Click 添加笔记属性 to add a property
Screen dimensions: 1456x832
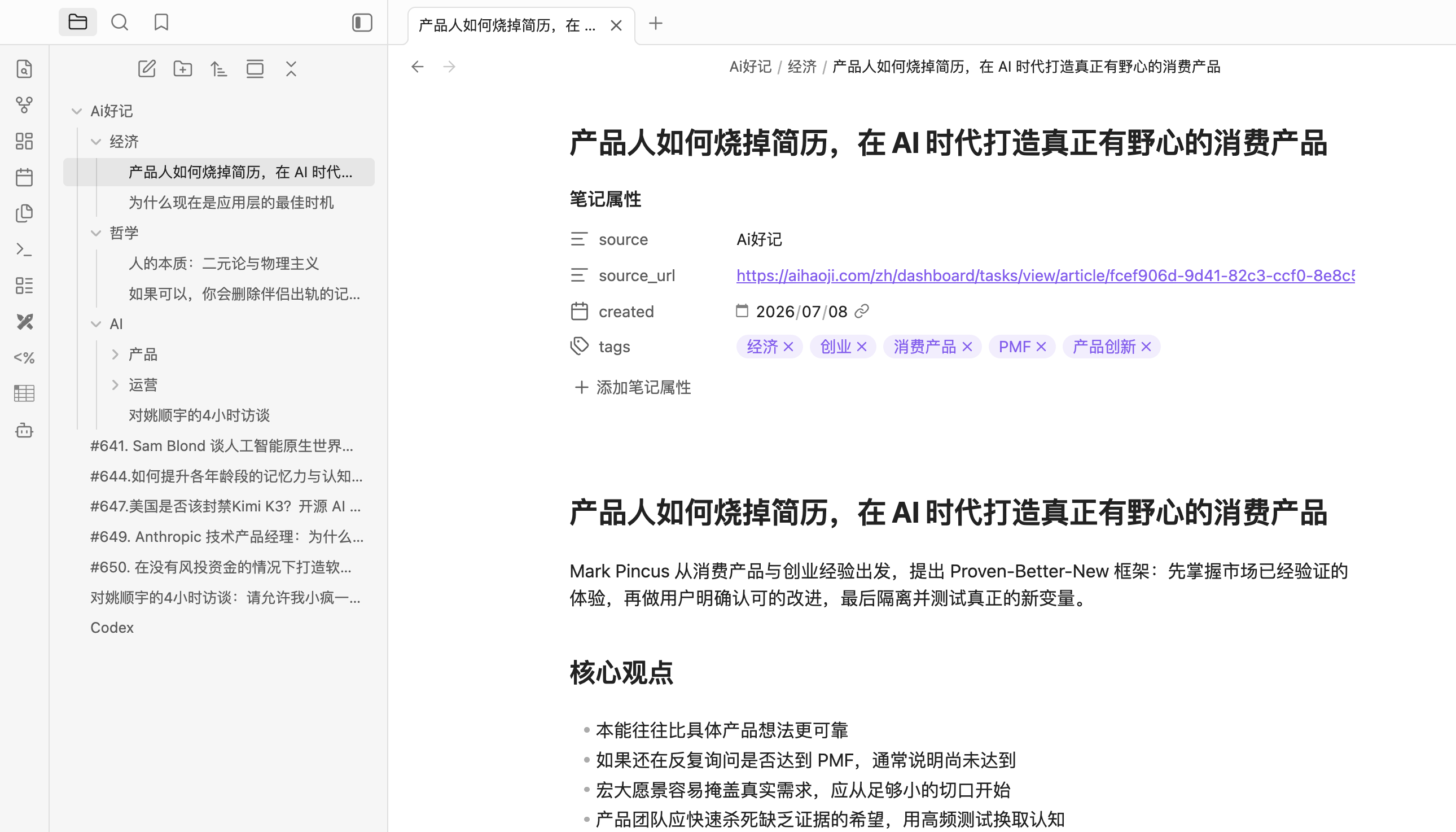click(x=633, y=387)
